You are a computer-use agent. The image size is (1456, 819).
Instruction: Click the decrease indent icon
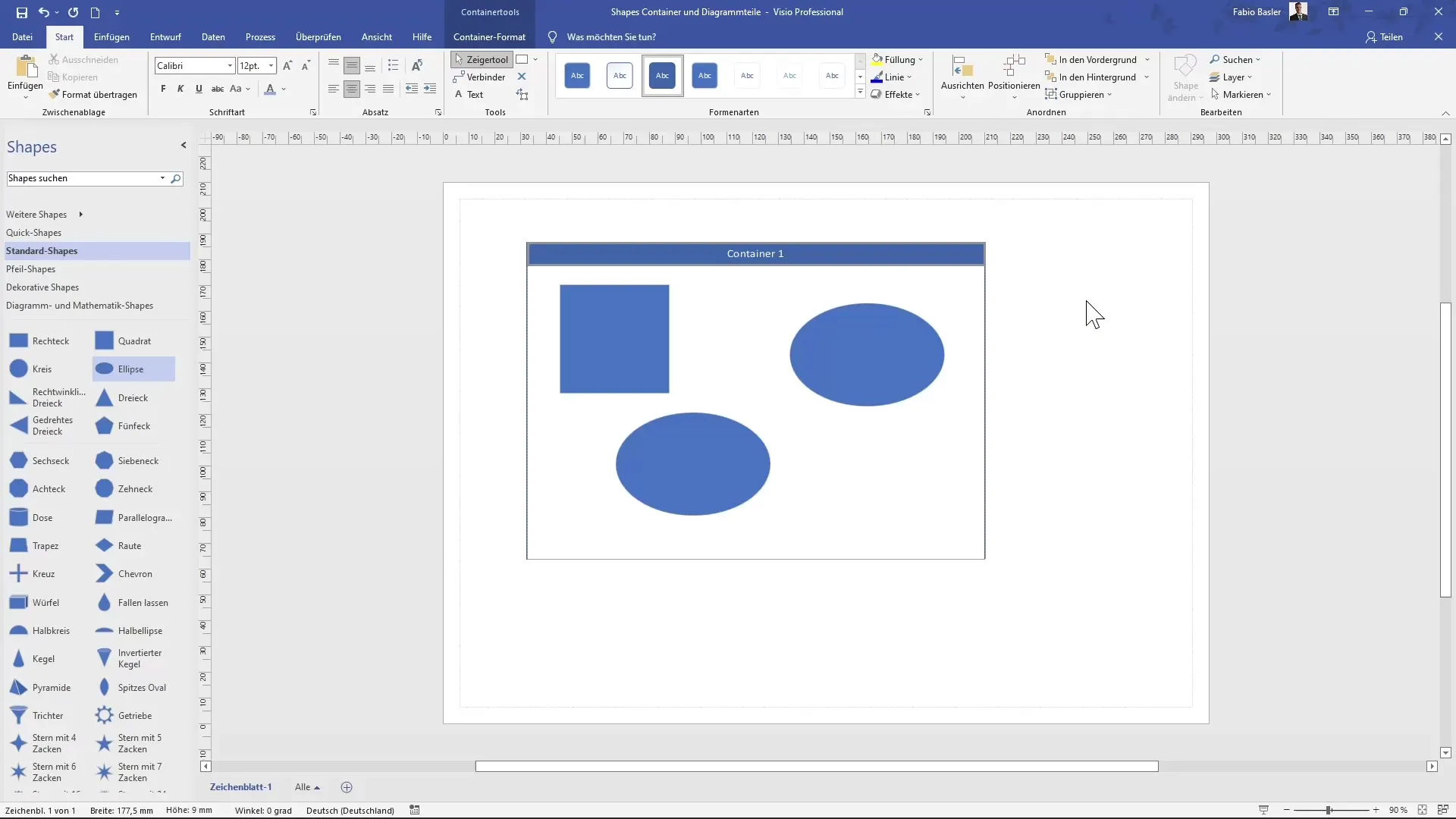click(411, 89)
